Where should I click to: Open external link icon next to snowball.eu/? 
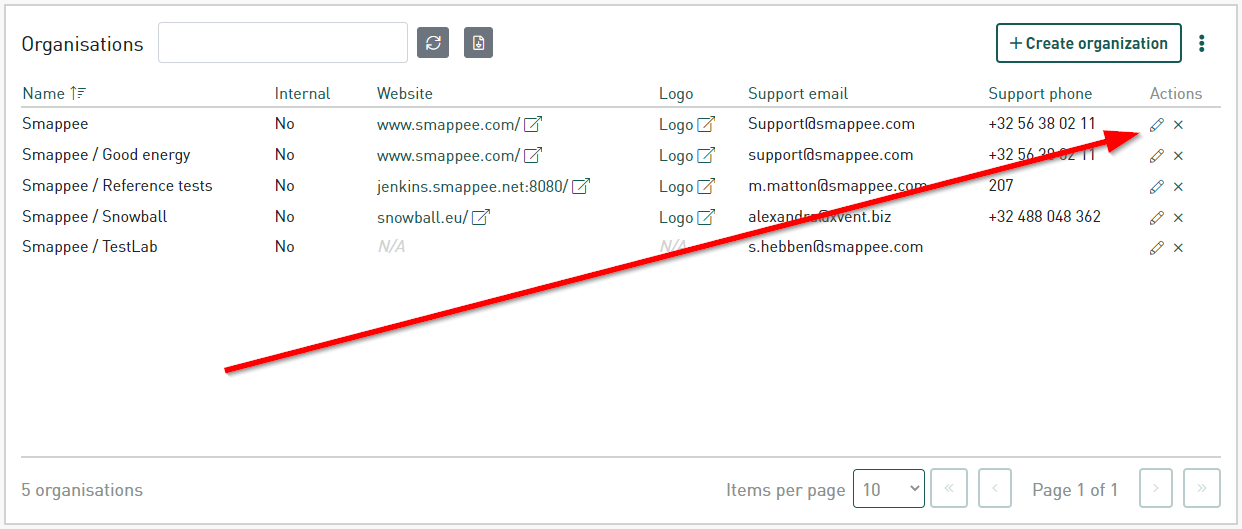[481, 218]
